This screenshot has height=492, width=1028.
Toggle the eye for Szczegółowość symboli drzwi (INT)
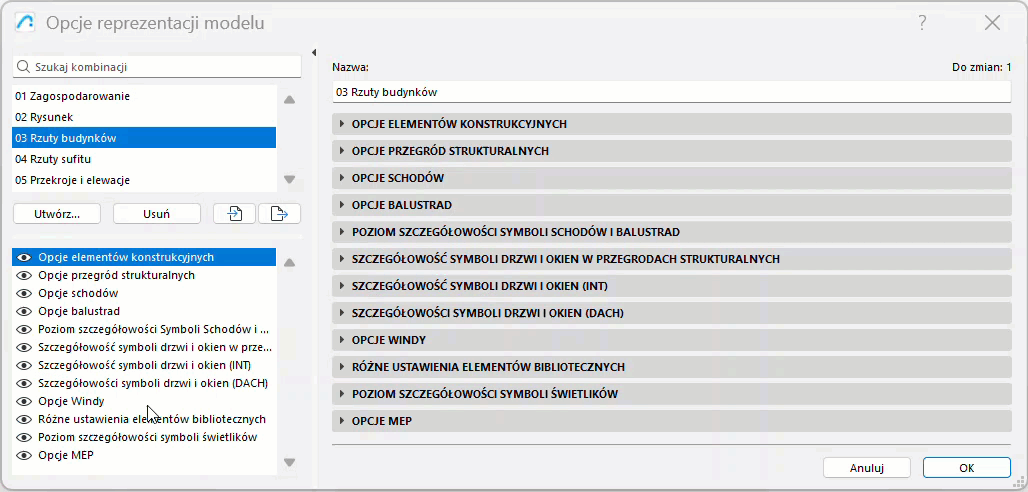tap(24, 365)
